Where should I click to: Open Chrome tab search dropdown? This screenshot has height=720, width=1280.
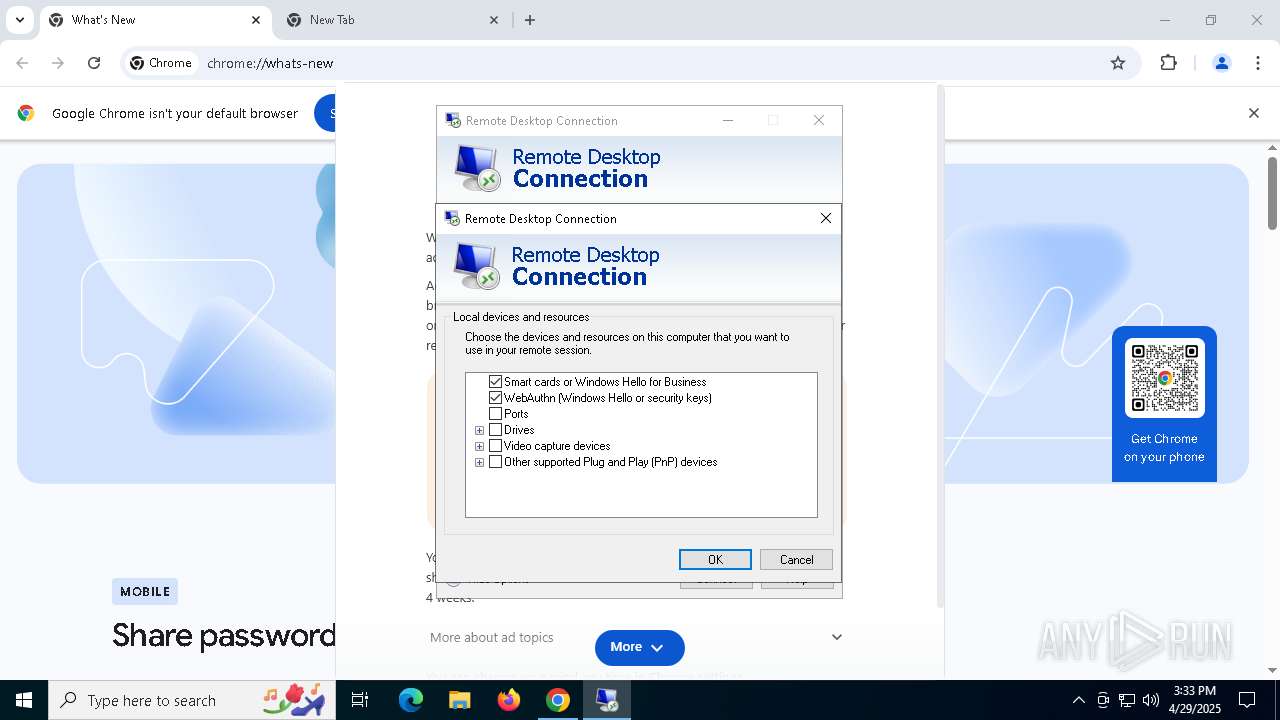point(19,20)
